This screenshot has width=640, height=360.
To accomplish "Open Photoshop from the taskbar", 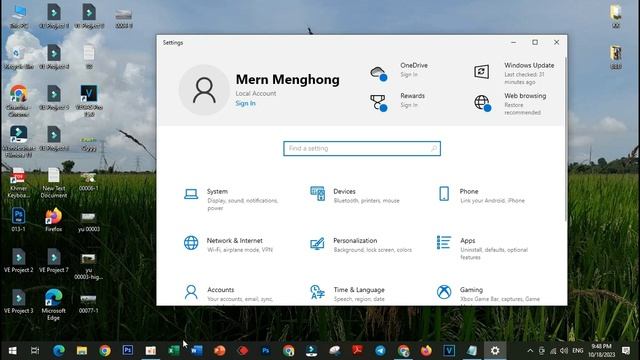I will coord(128,351).
